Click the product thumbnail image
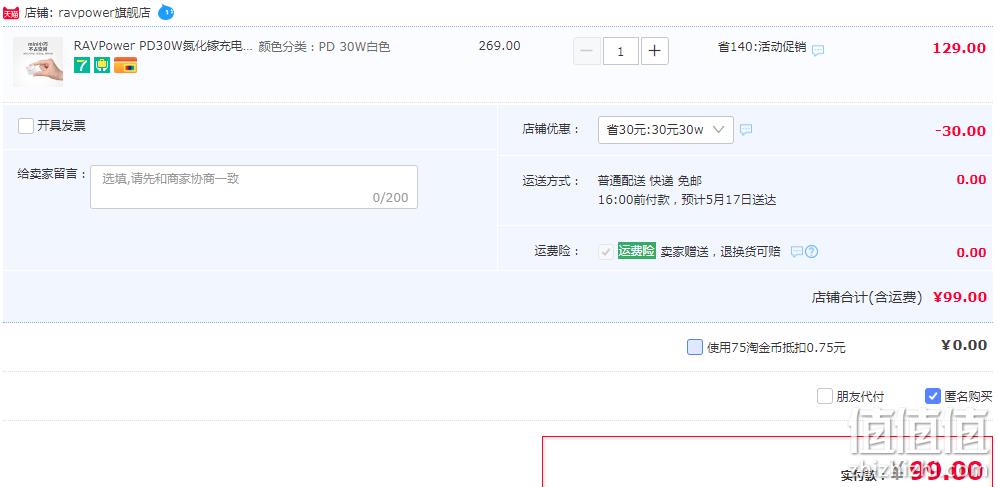 click(x=38, y=62)
